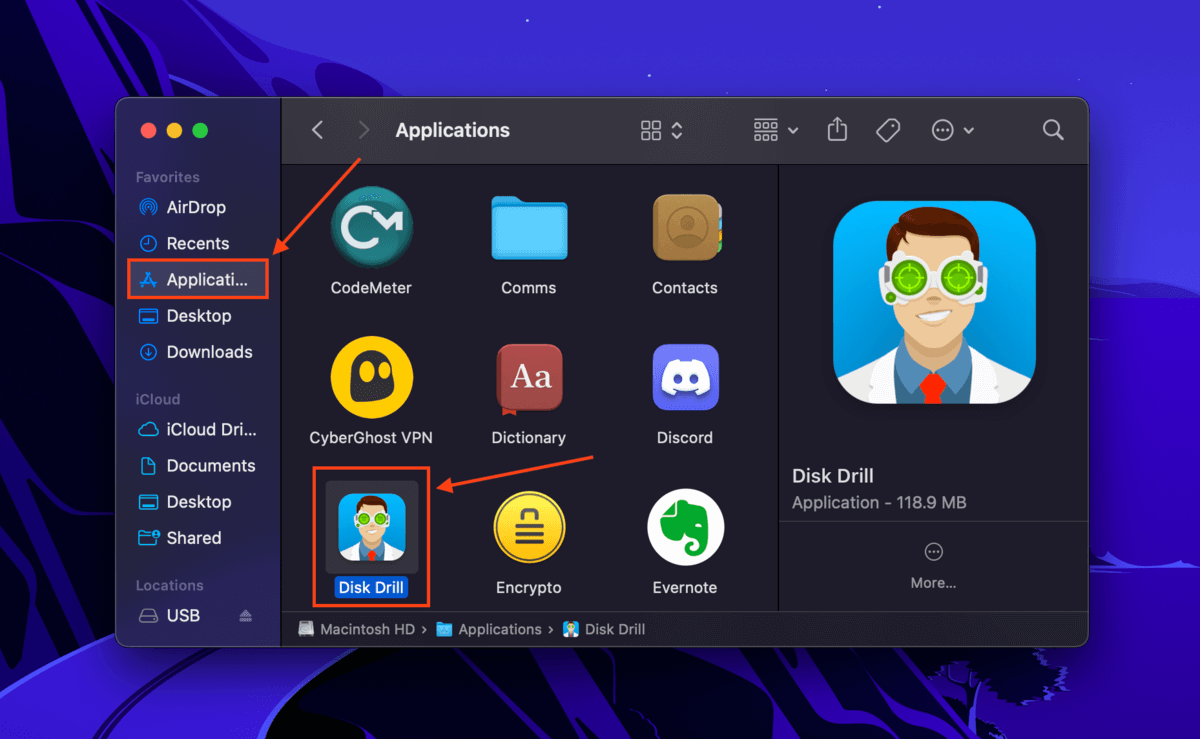Open the icon view switcher dropdown
The width and height of the screenshot is (1200, 739).
[x=662, y=130]
